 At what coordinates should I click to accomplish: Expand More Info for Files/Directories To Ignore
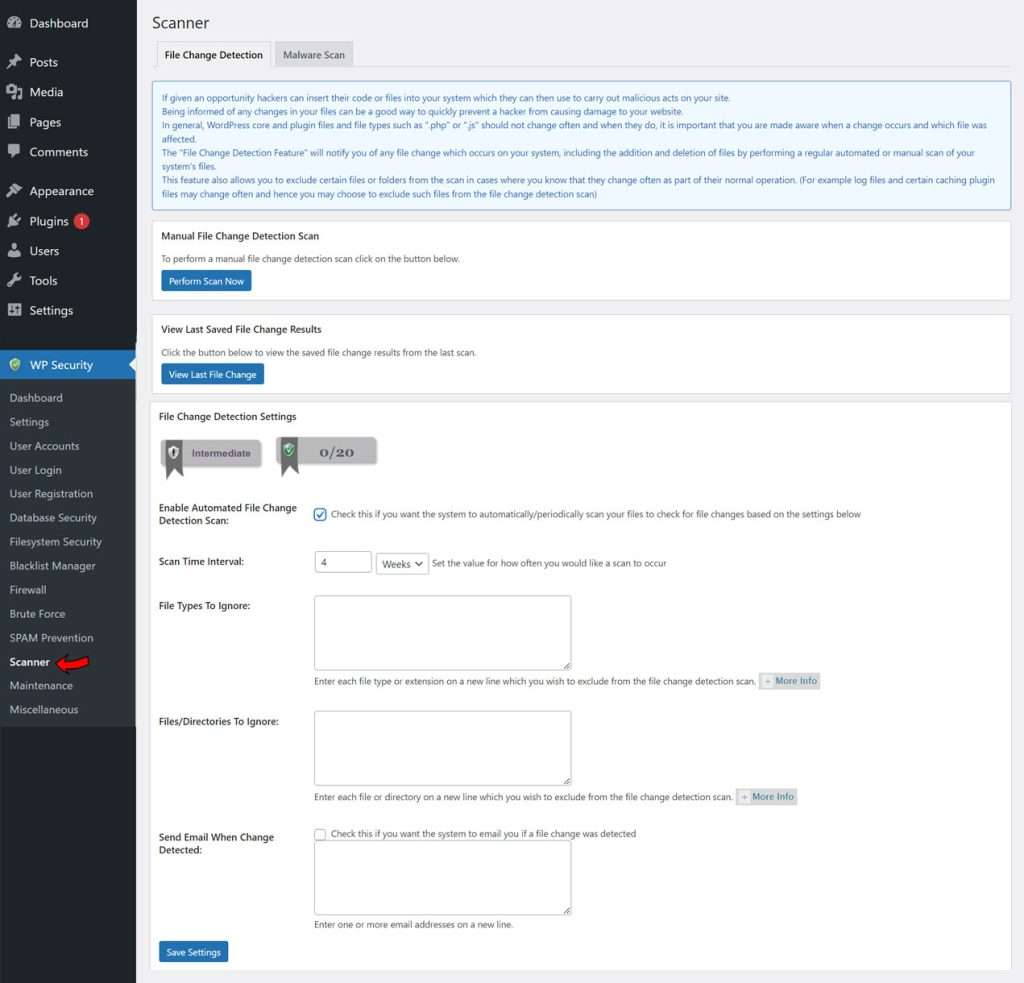click(x=767, y=796)
